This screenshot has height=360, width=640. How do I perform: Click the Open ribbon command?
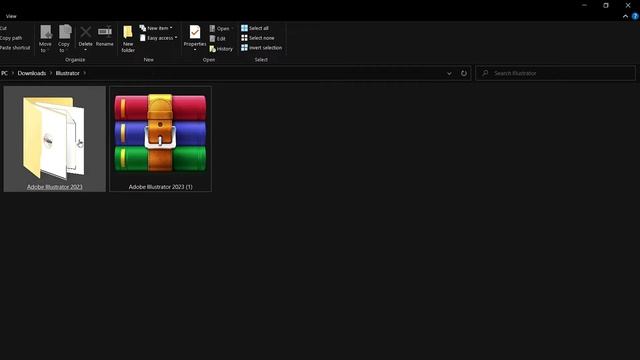[x=220, y=29]
